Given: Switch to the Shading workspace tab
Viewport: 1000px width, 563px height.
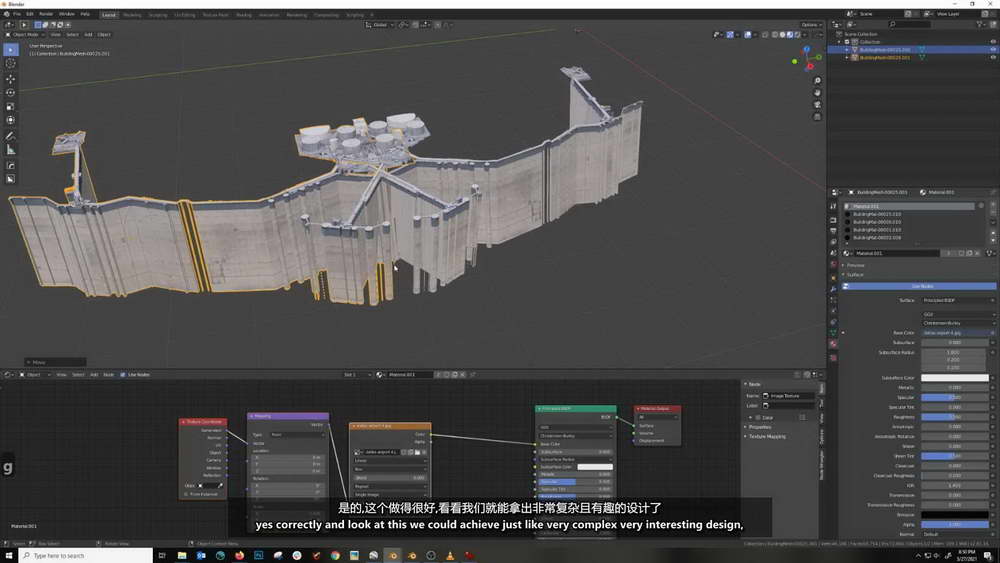Looking at the screenshot, I should pos(244,15).
